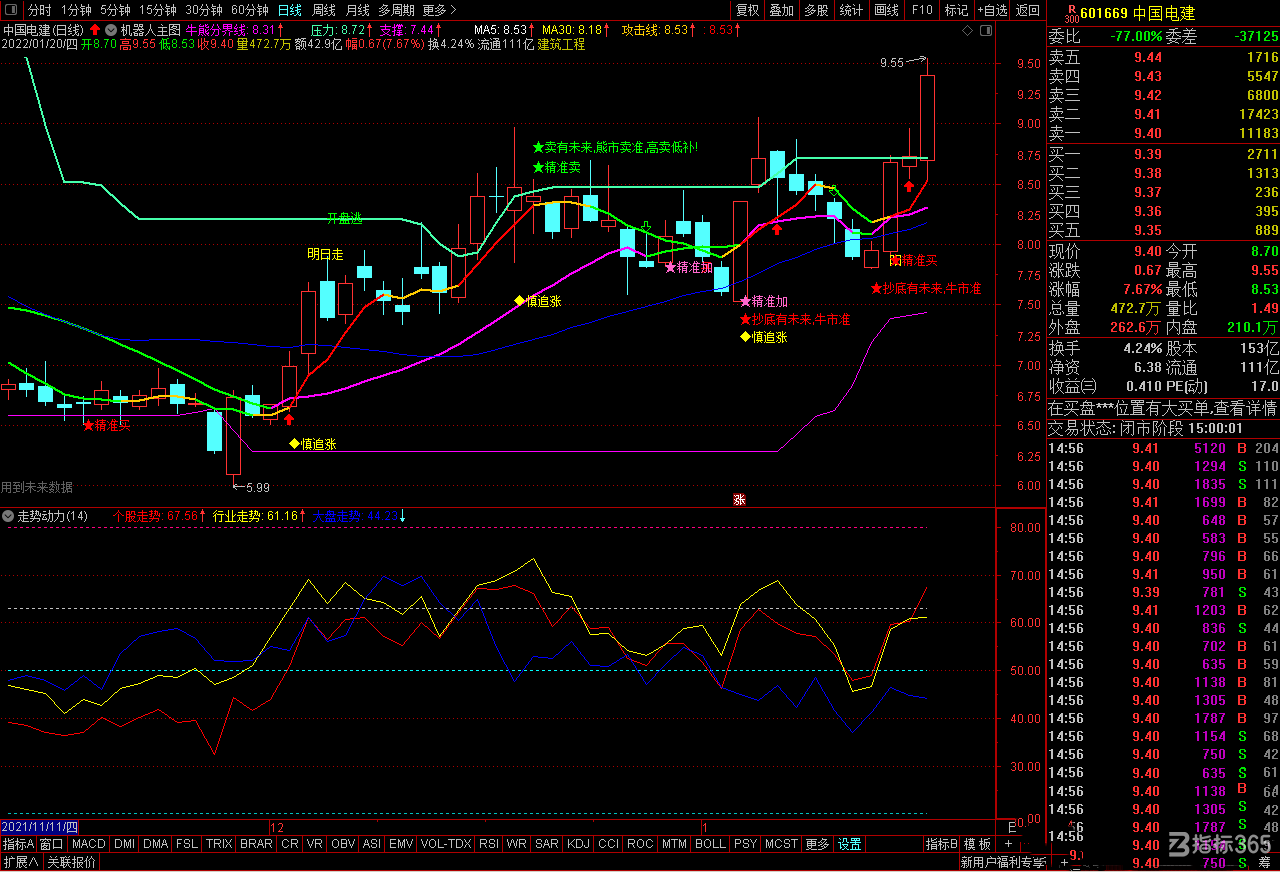Select the 15分钟 period tab
Viewport: 1280px width, 872px height.
tap(158, 10)
